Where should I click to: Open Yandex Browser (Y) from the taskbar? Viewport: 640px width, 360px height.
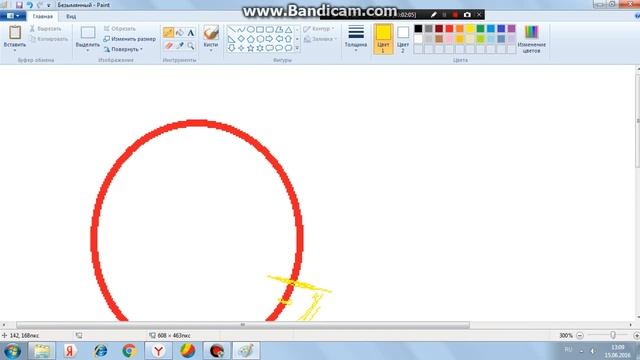pos(158,351)
